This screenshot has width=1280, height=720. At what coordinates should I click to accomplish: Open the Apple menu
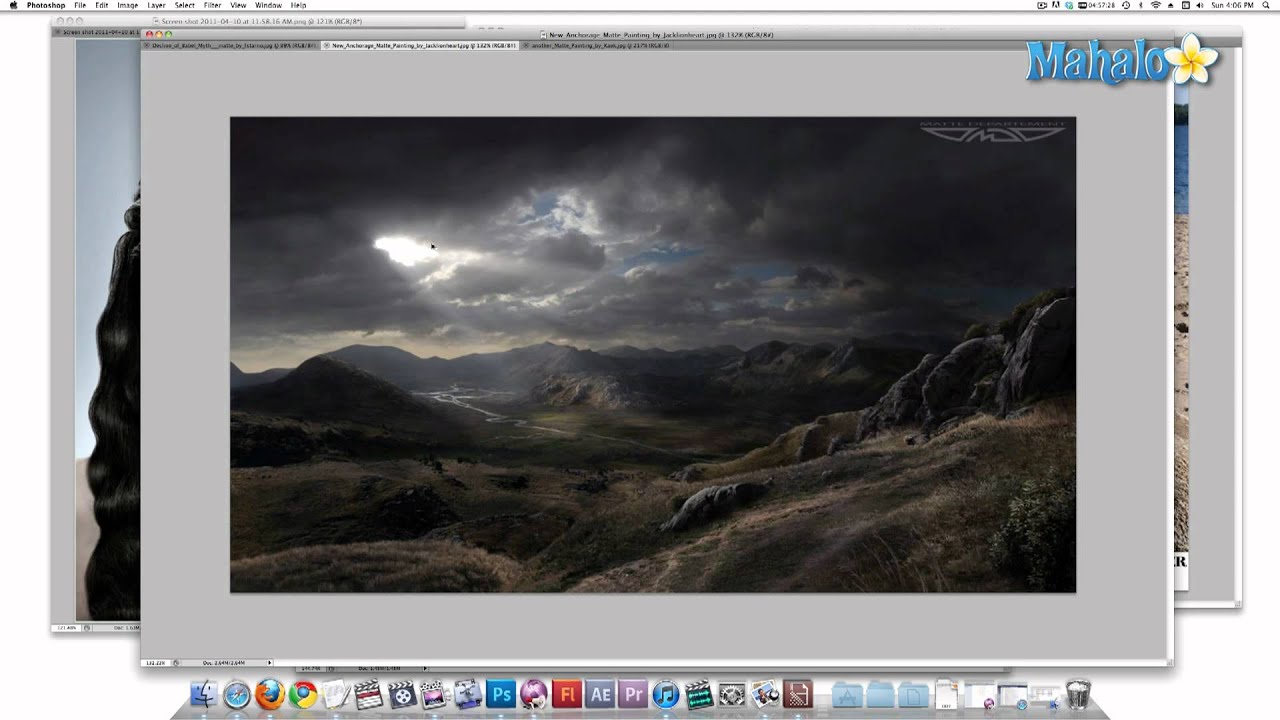click(13, 5)
